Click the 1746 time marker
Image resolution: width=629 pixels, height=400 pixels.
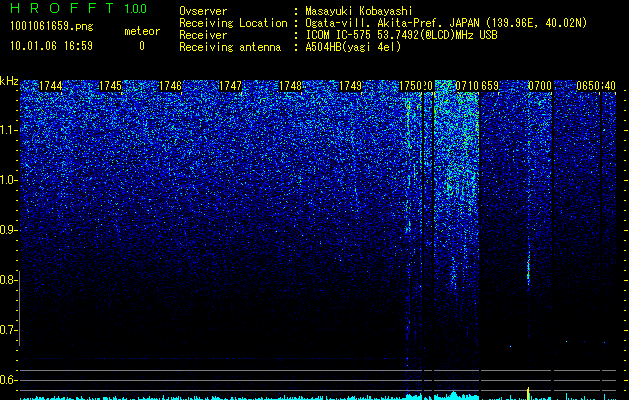point(170,86)
